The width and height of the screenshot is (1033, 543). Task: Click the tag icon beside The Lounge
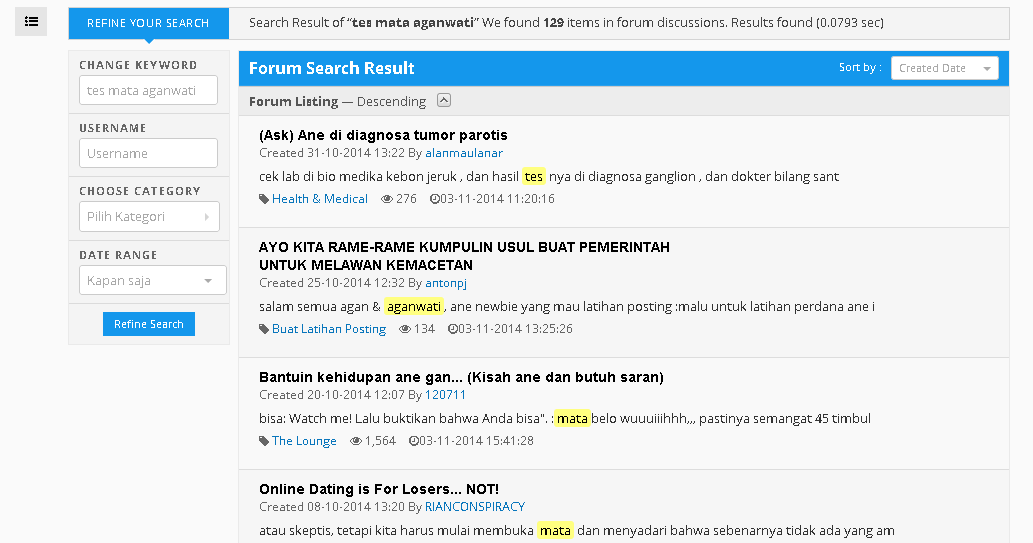click(x=264, y=441)
